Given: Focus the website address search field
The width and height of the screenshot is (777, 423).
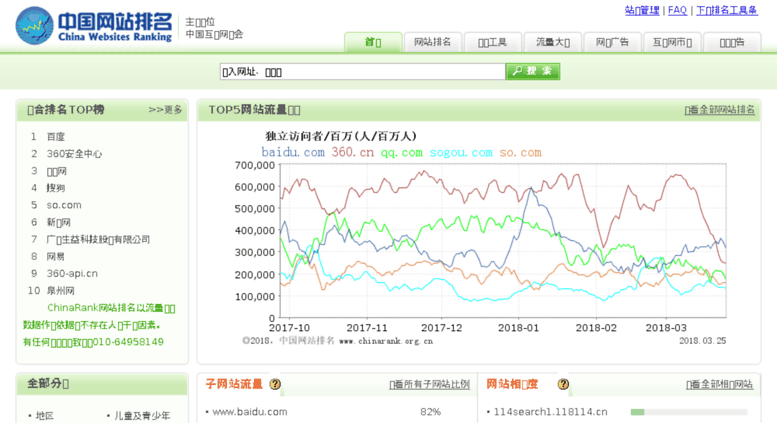Looking at the screenshot, I should 363,71.
